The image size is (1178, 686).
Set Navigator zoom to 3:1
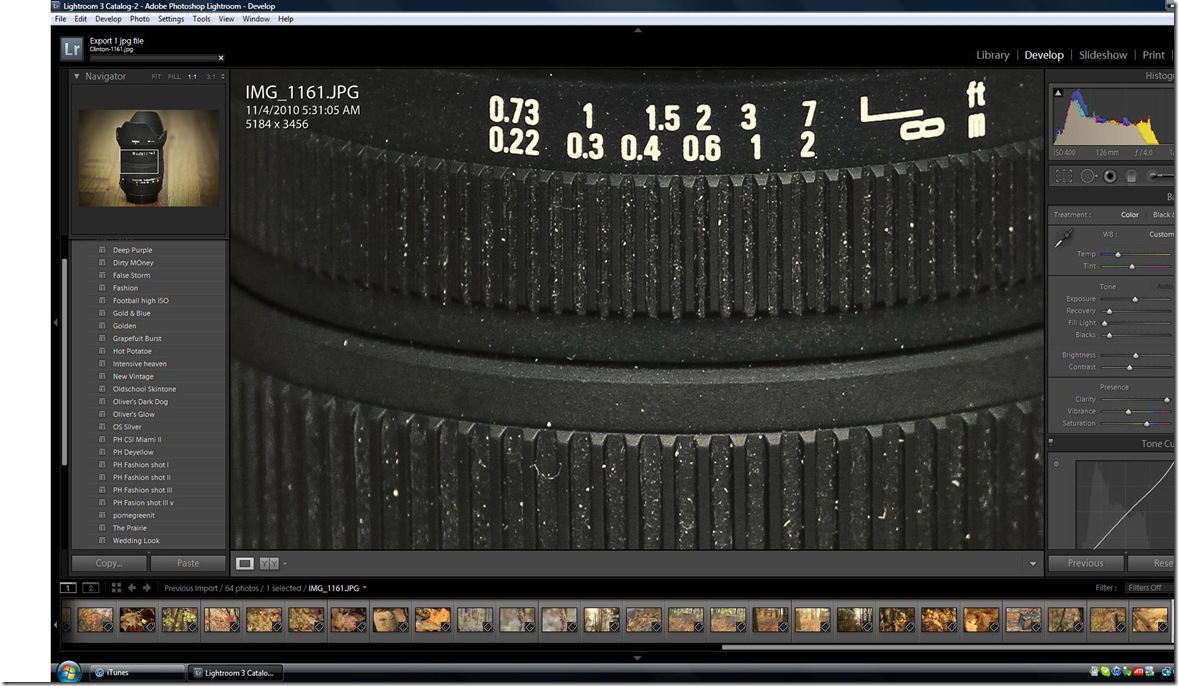click(211, 77)
